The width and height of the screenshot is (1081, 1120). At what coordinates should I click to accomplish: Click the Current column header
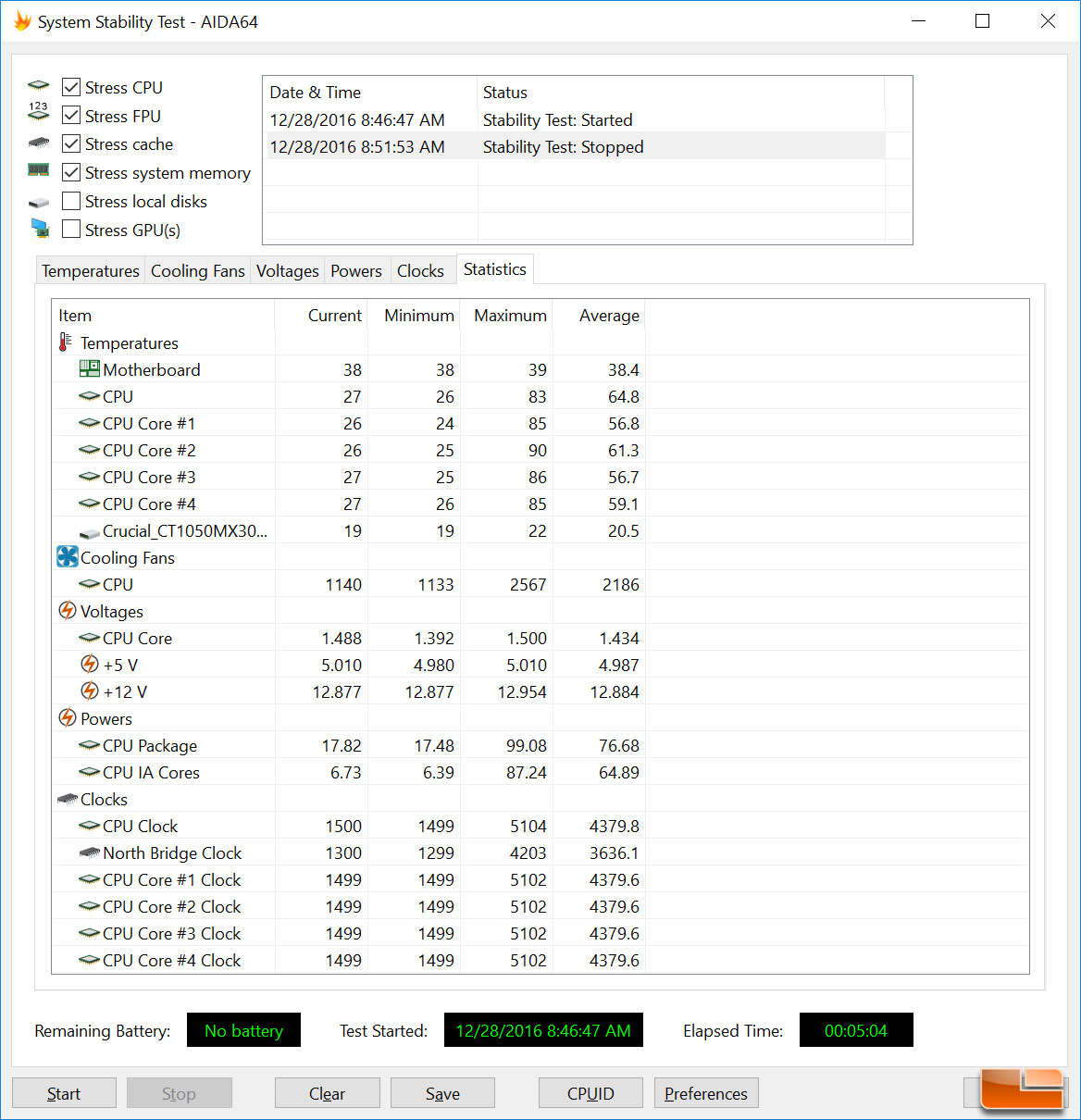(x=321, y=315)
